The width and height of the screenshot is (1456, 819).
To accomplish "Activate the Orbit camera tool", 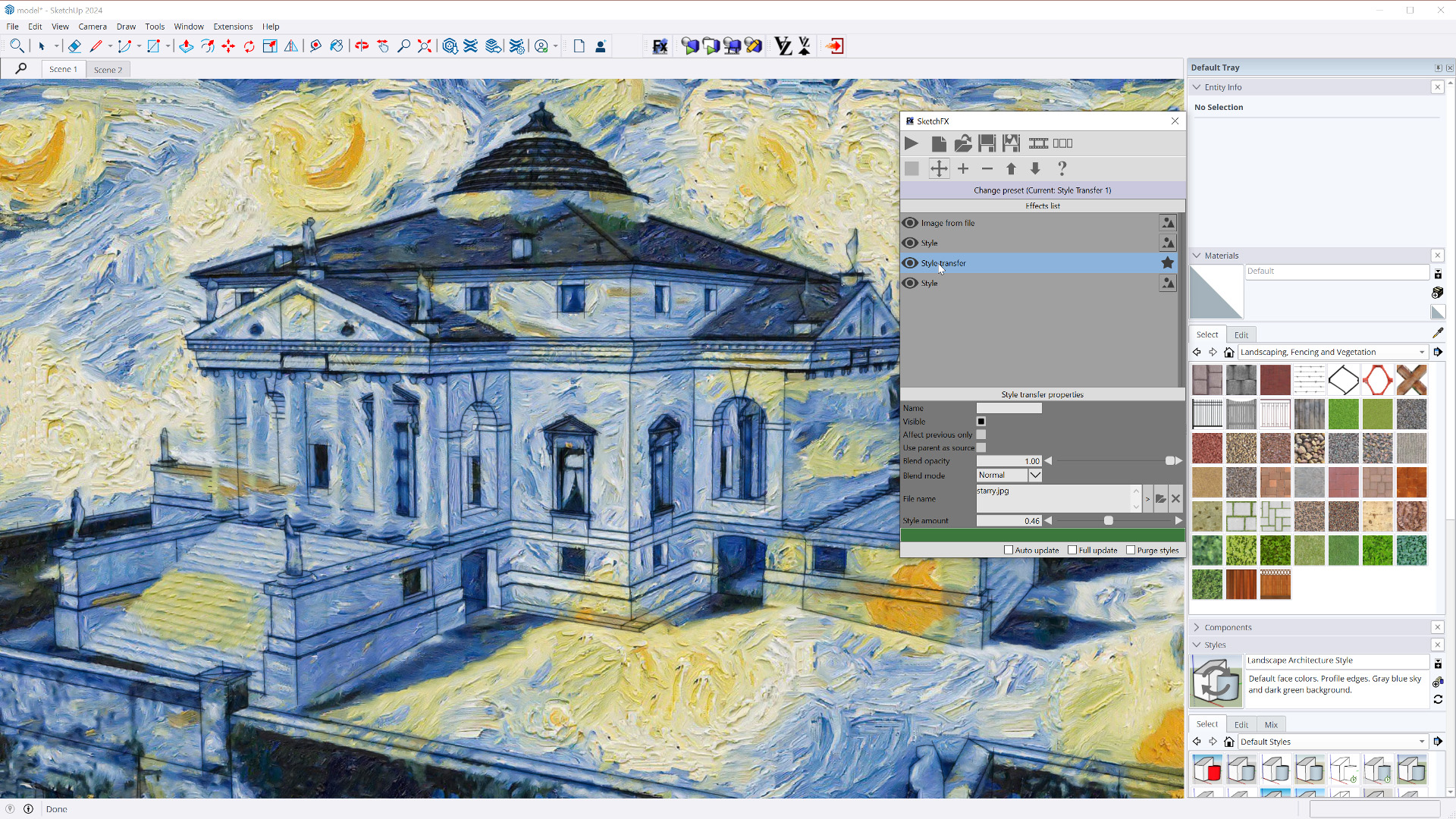I will (x=362, y=46).
